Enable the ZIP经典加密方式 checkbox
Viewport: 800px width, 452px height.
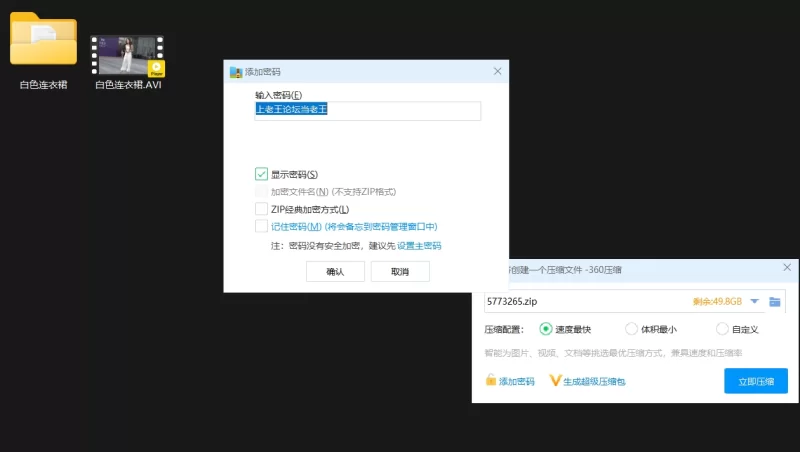[262, 209]
